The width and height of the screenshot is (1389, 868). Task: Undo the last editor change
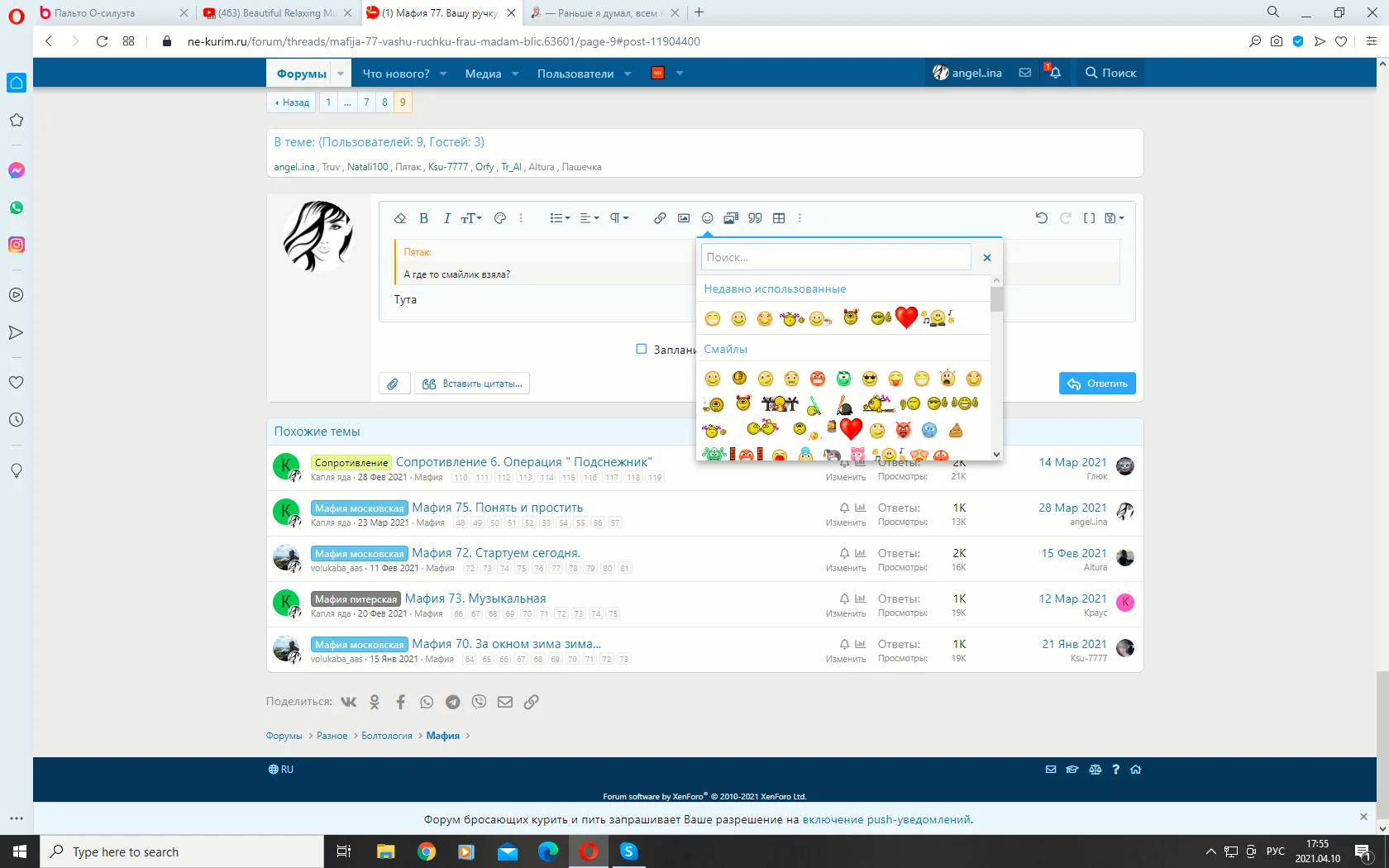point(1042,218)
